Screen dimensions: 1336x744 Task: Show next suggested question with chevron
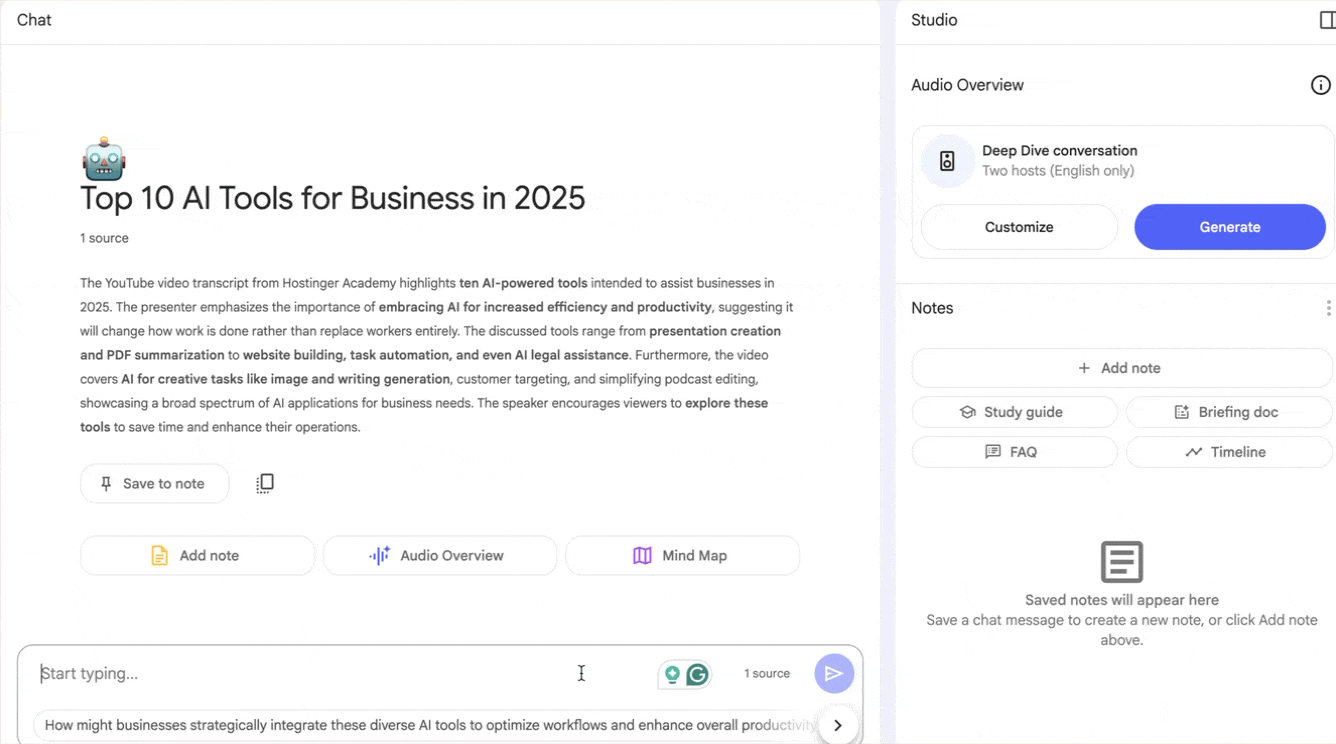point(838,726)
